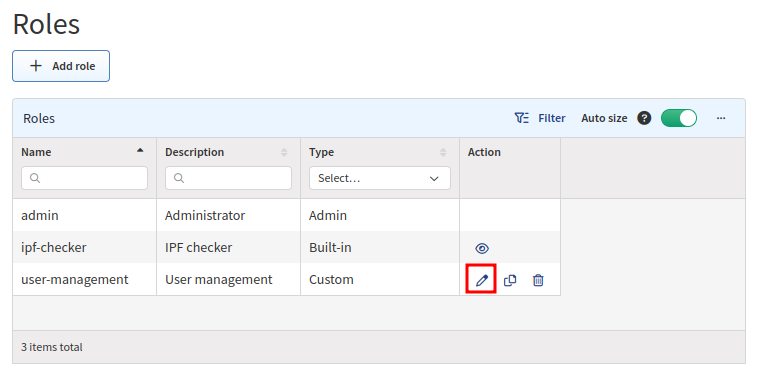Disable the Auto size toggle
The height and width of the screenshot is (373, 758).
pos(679,118)
